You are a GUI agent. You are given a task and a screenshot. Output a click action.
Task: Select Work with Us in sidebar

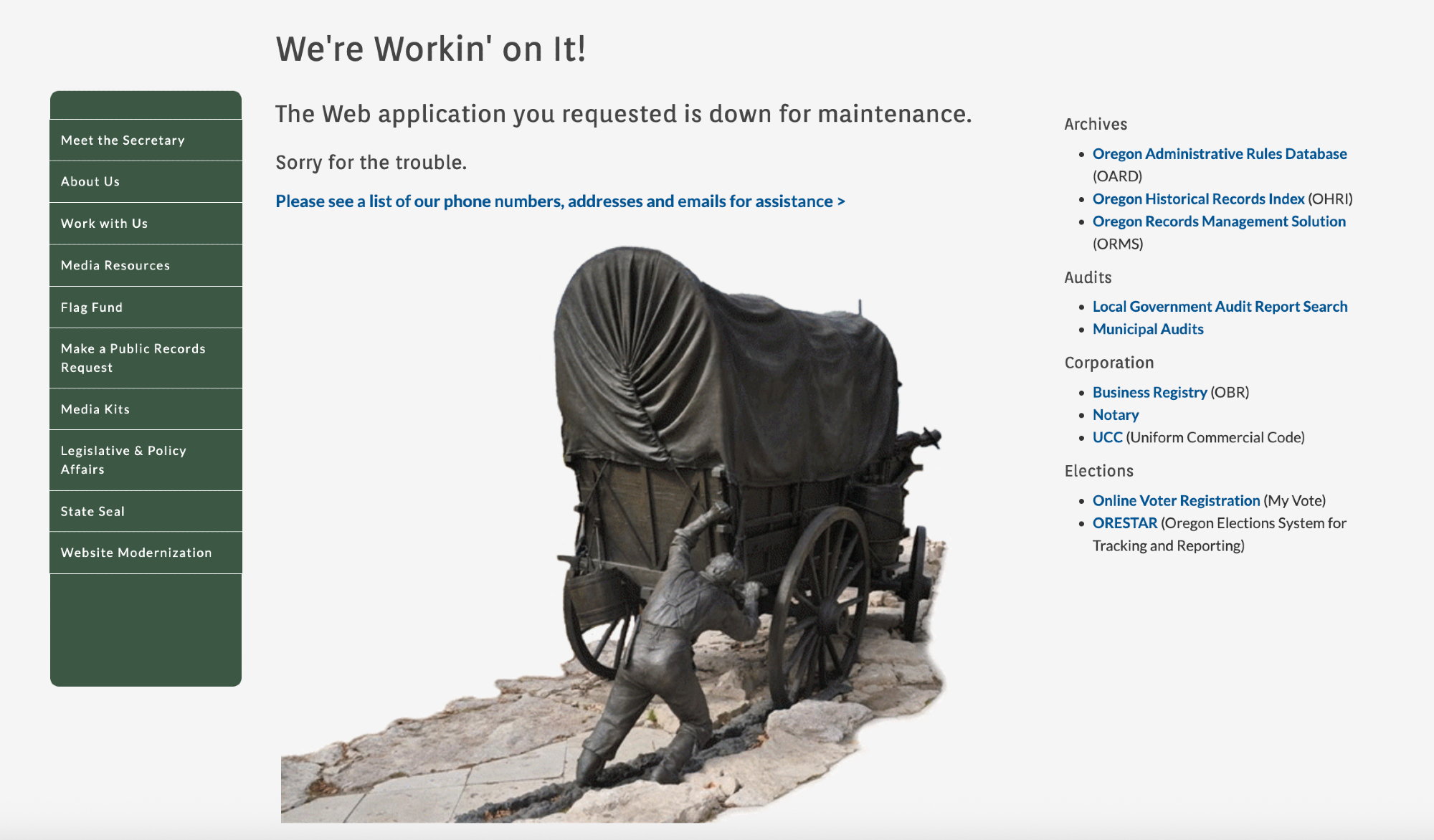tap(104, 224)
